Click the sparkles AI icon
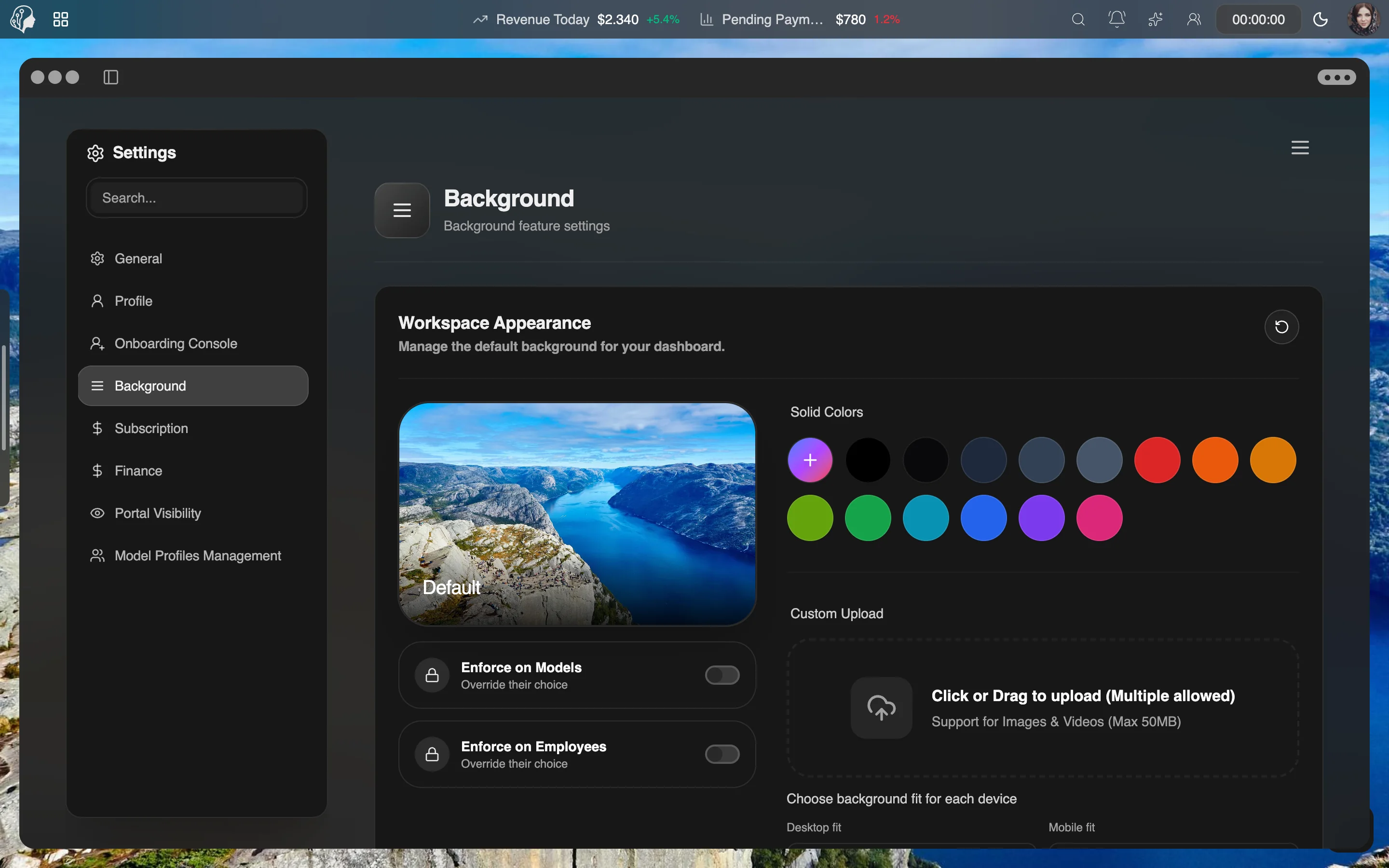The image size is (1389, 868). pyautogui.click(x=1155, y=19)
